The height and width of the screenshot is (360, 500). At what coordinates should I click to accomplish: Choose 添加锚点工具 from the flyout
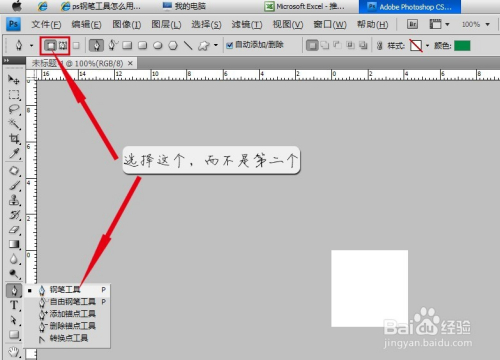point(68,314)
